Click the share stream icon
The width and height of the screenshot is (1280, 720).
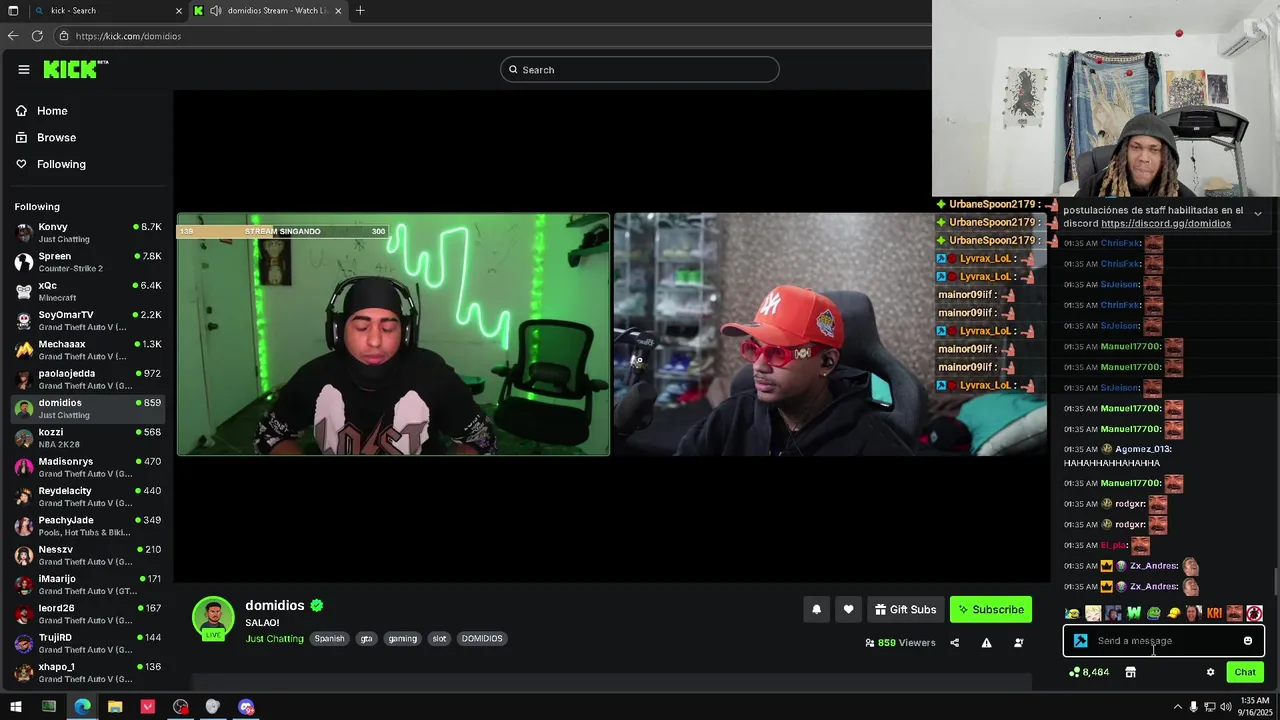(x=954, y=643)
